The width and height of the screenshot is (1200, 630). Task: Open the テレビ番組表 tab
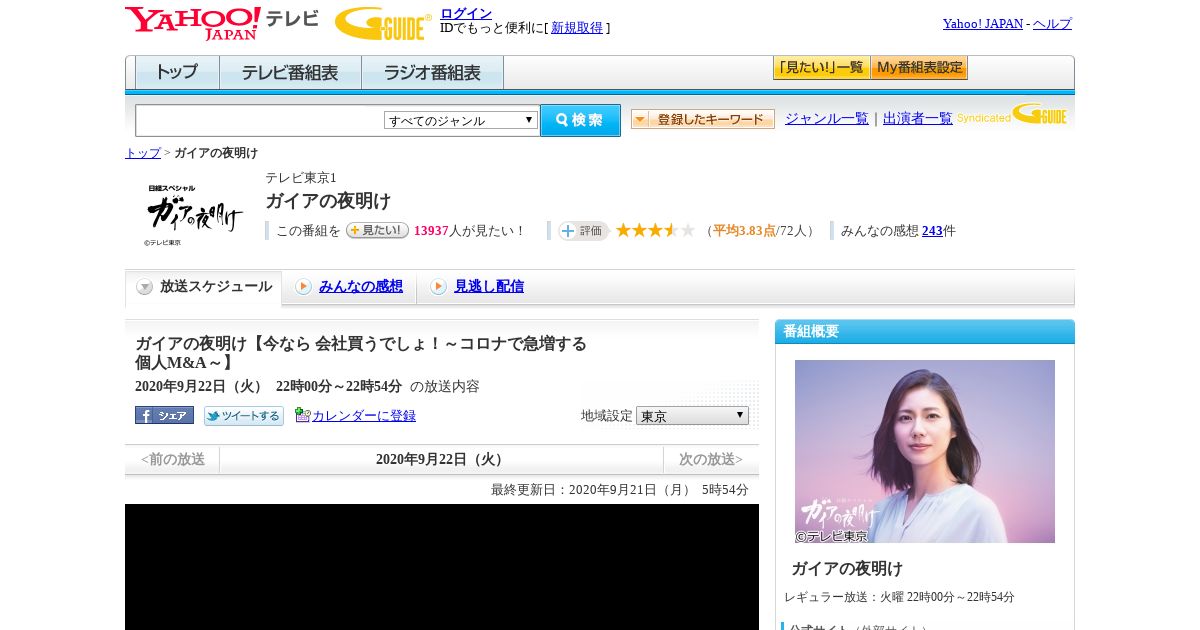290,73
